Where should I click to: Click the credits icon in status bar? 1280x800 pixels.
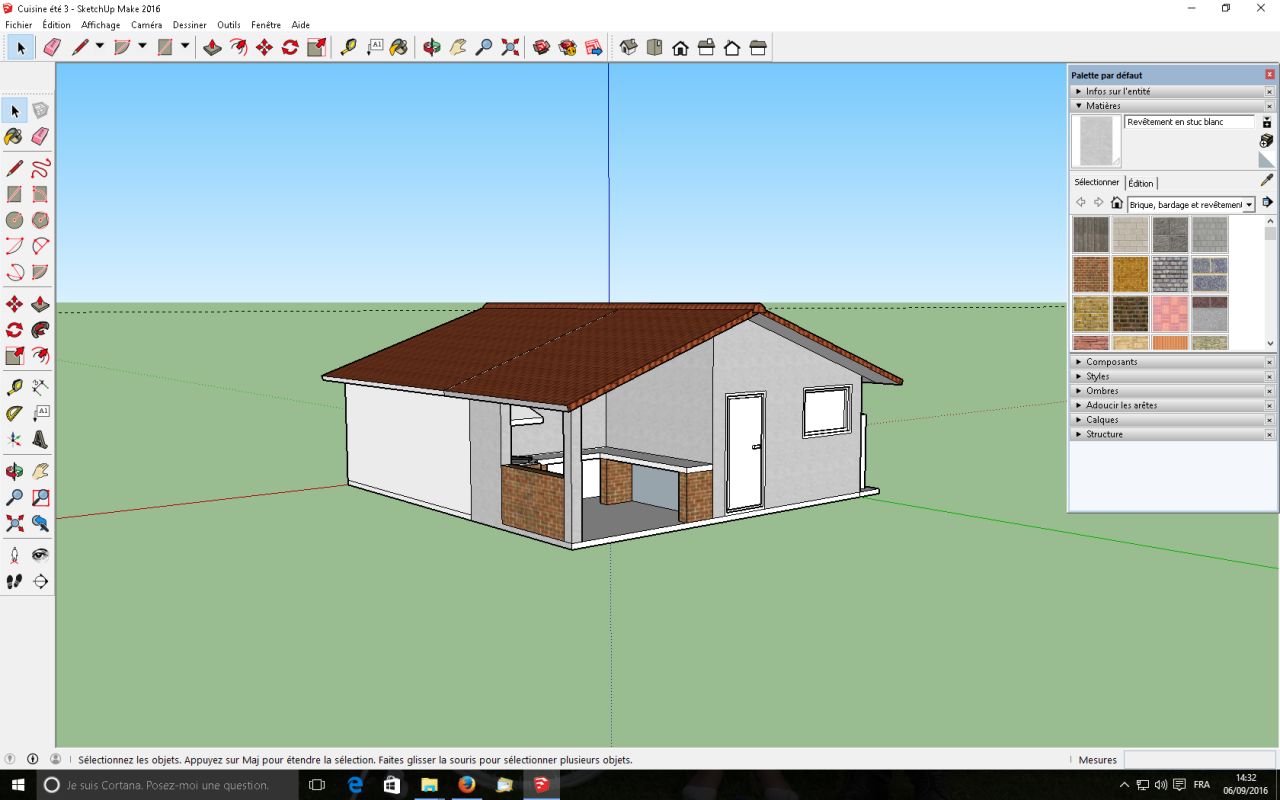[x=32, y=759]
